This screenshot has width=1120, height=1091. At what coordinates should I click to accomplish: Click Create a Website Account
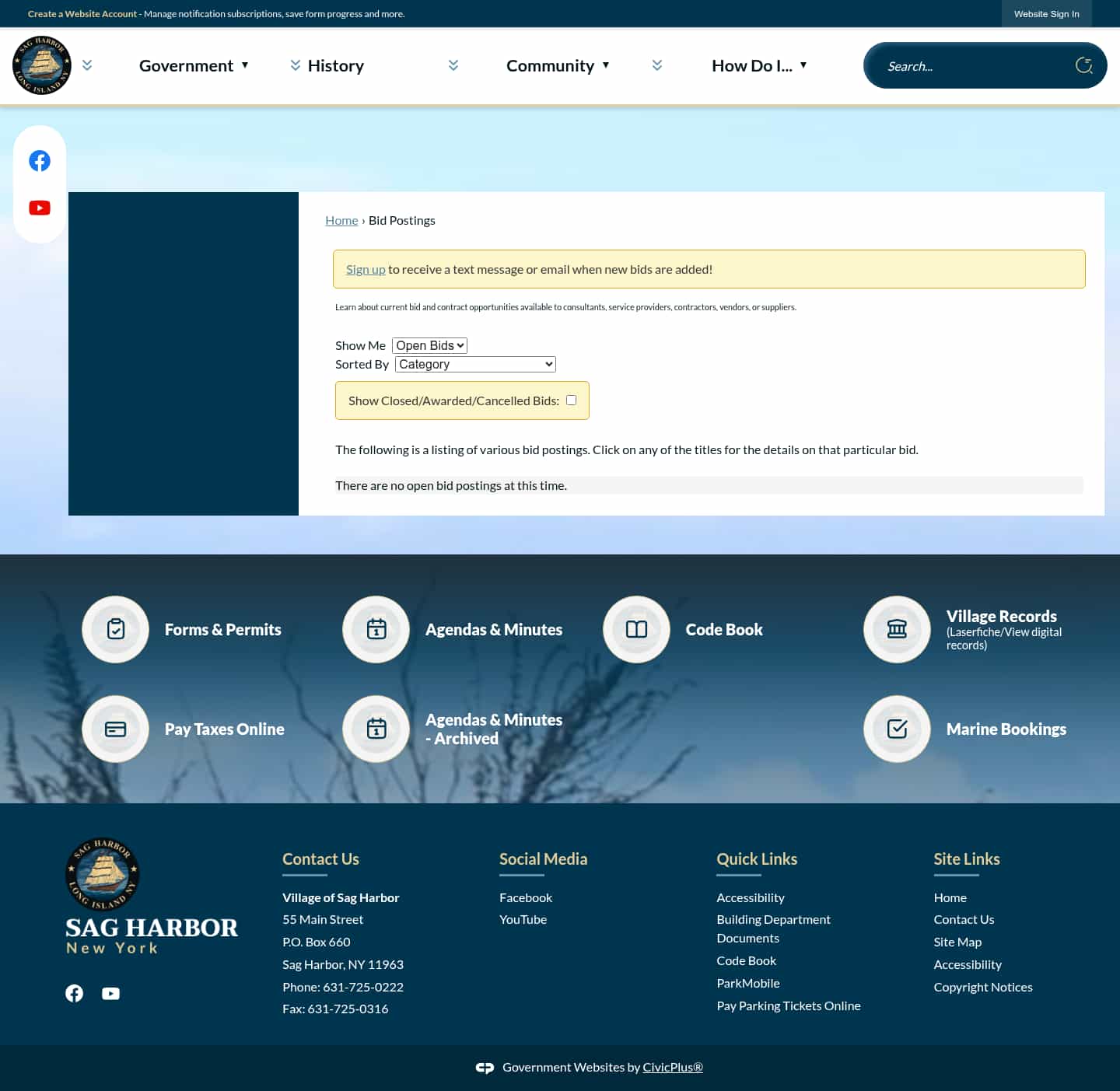(82, 13)
